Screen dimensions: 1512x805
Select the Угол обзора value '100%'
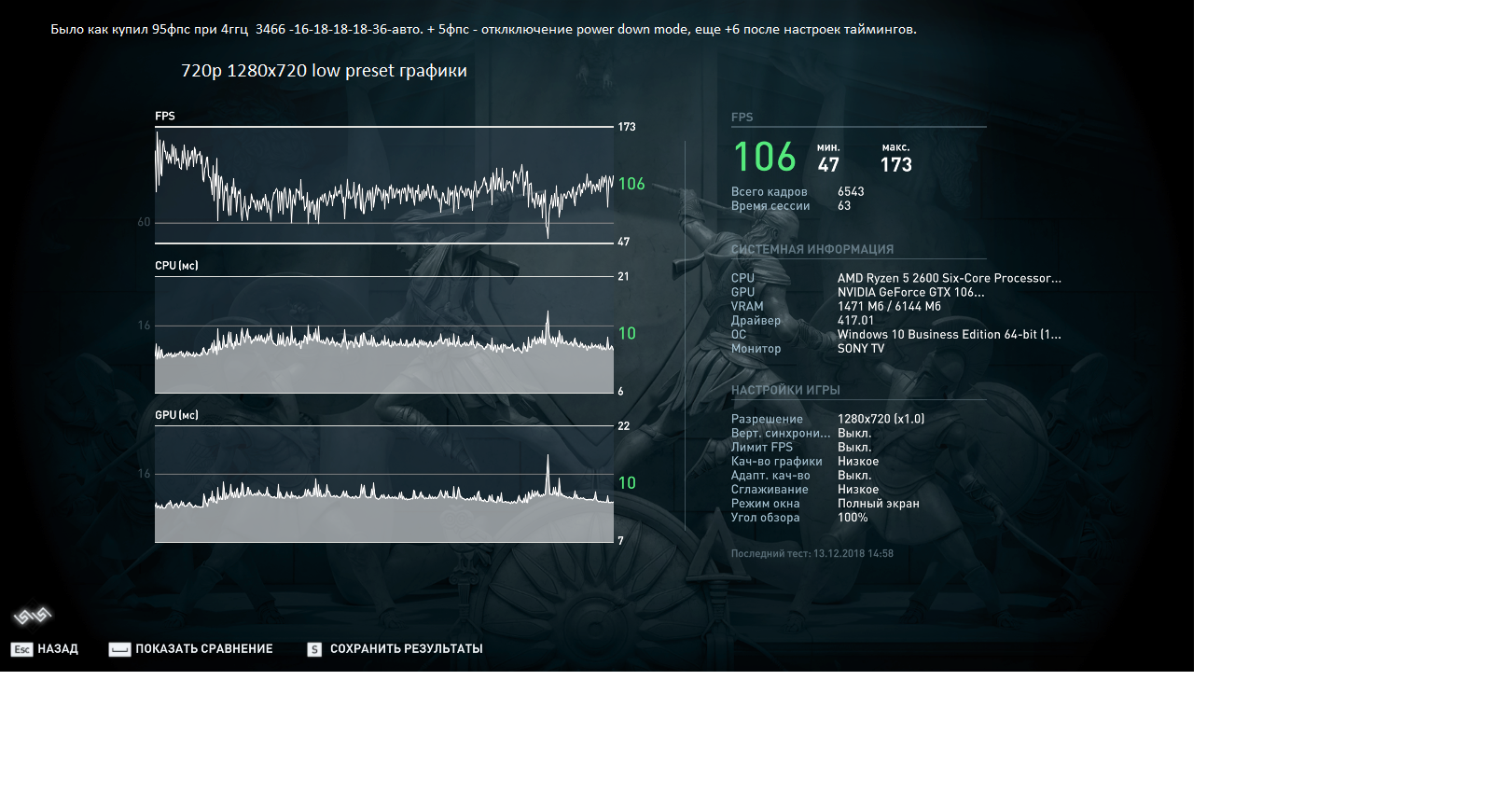click(853, 518)
